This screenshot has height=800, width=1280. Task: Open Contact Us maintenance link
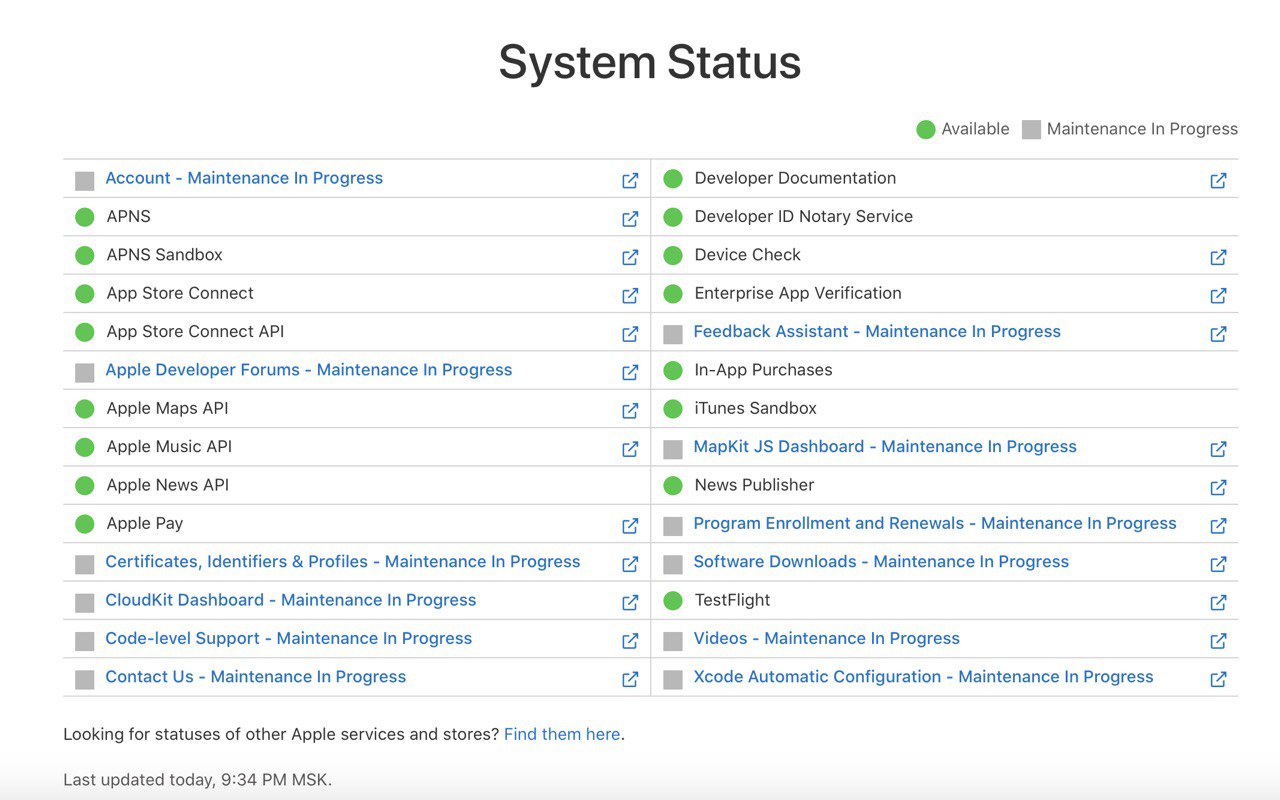pyautogui.click(x=256, y=677)
